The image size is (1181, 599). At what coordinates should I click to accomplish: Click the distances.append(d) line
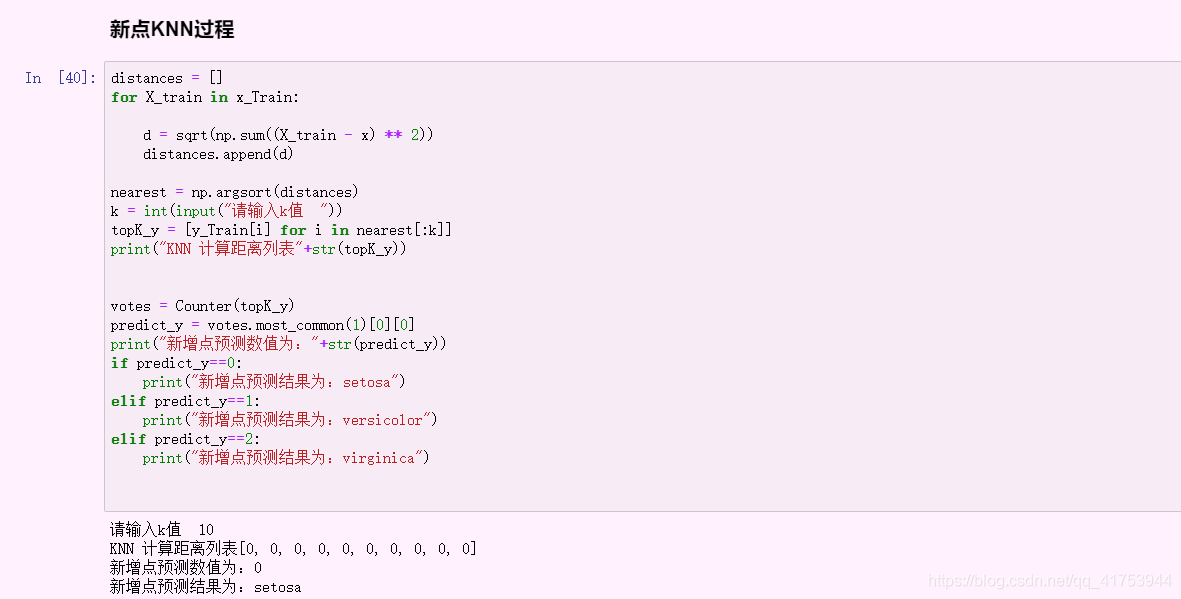click(x=218, y=154)
